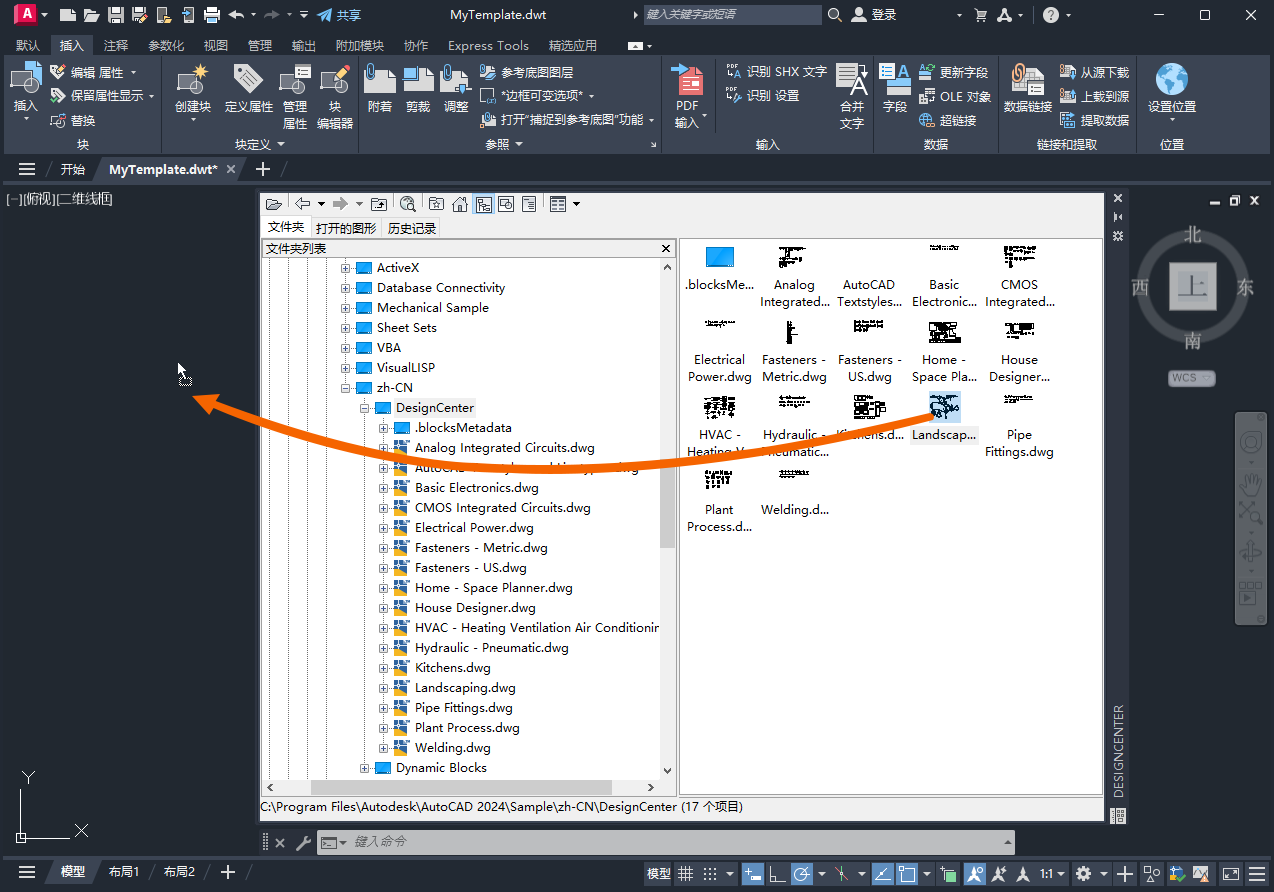Click 数据链接 ribbon icon
Screen dimensions: 1274x892
[x=1028, y=88]
